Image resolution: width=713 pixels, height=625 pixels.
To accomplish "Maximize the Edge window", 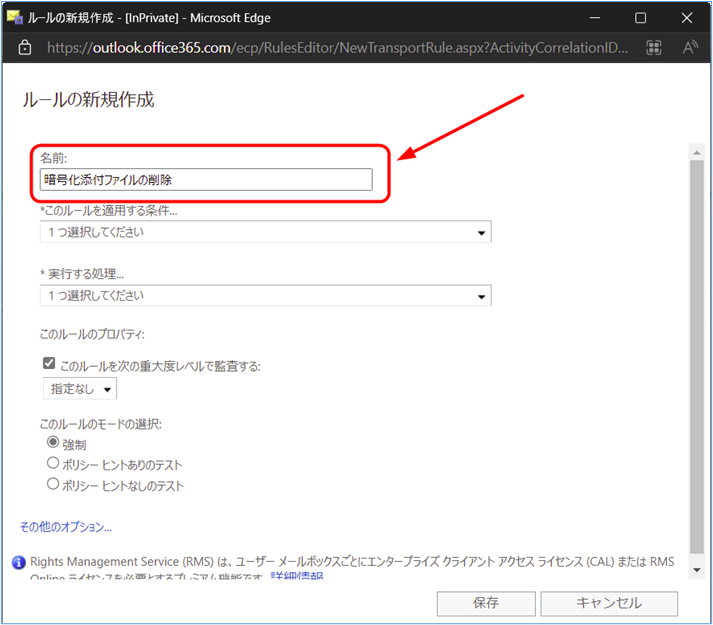I will (640, 18).
